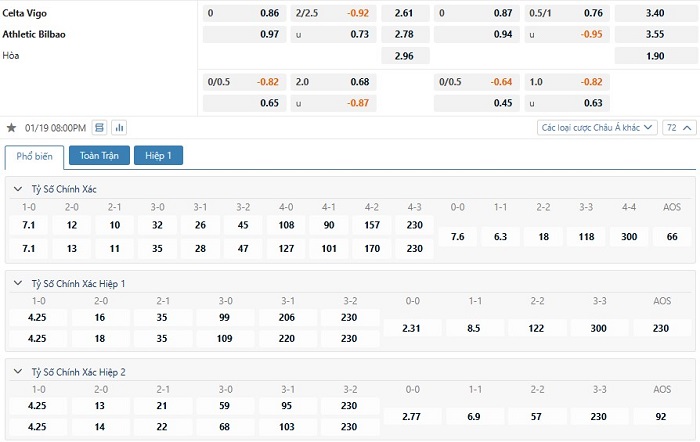Pick second-half correct score 2-0 odds 13
The width and height of the screenshot is (700, 442).
[x=100, y=406]
